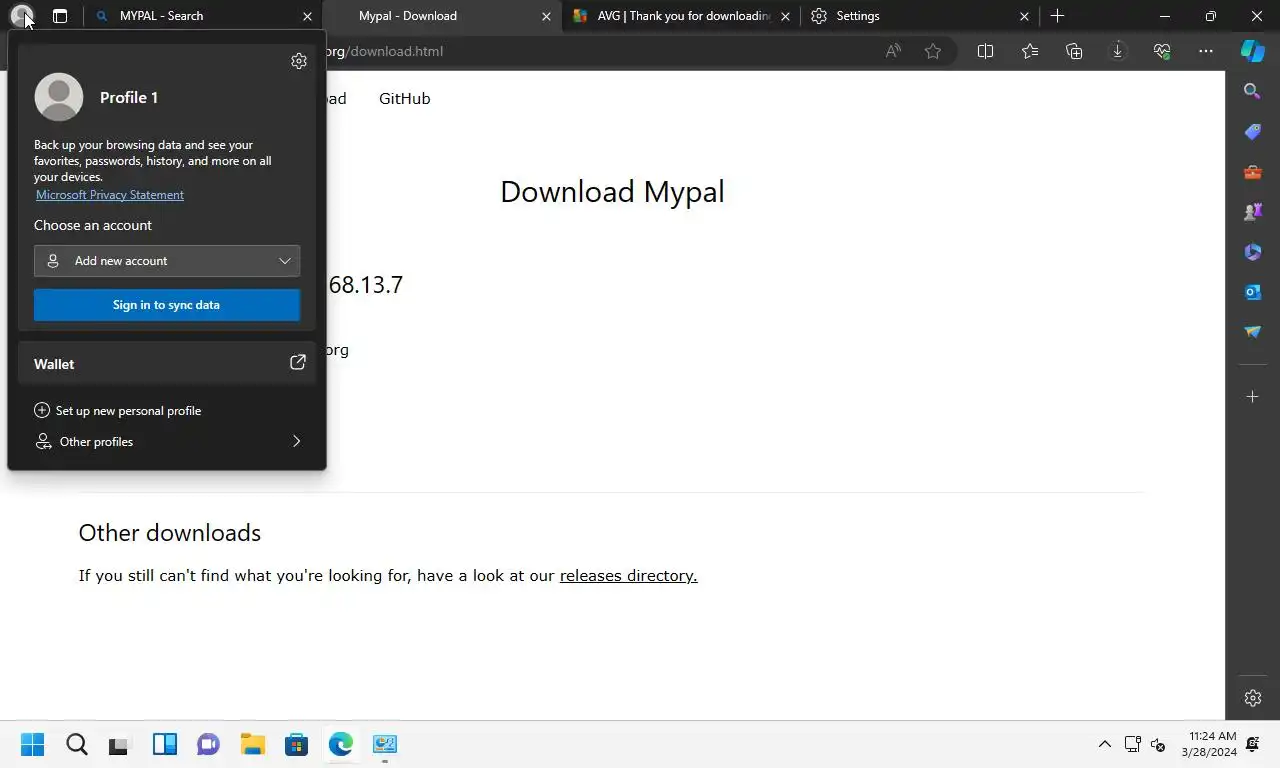This screenshot has width=1280, height=768.
Task: Click Set up new personal profile
Action: (x=118, y=410)
